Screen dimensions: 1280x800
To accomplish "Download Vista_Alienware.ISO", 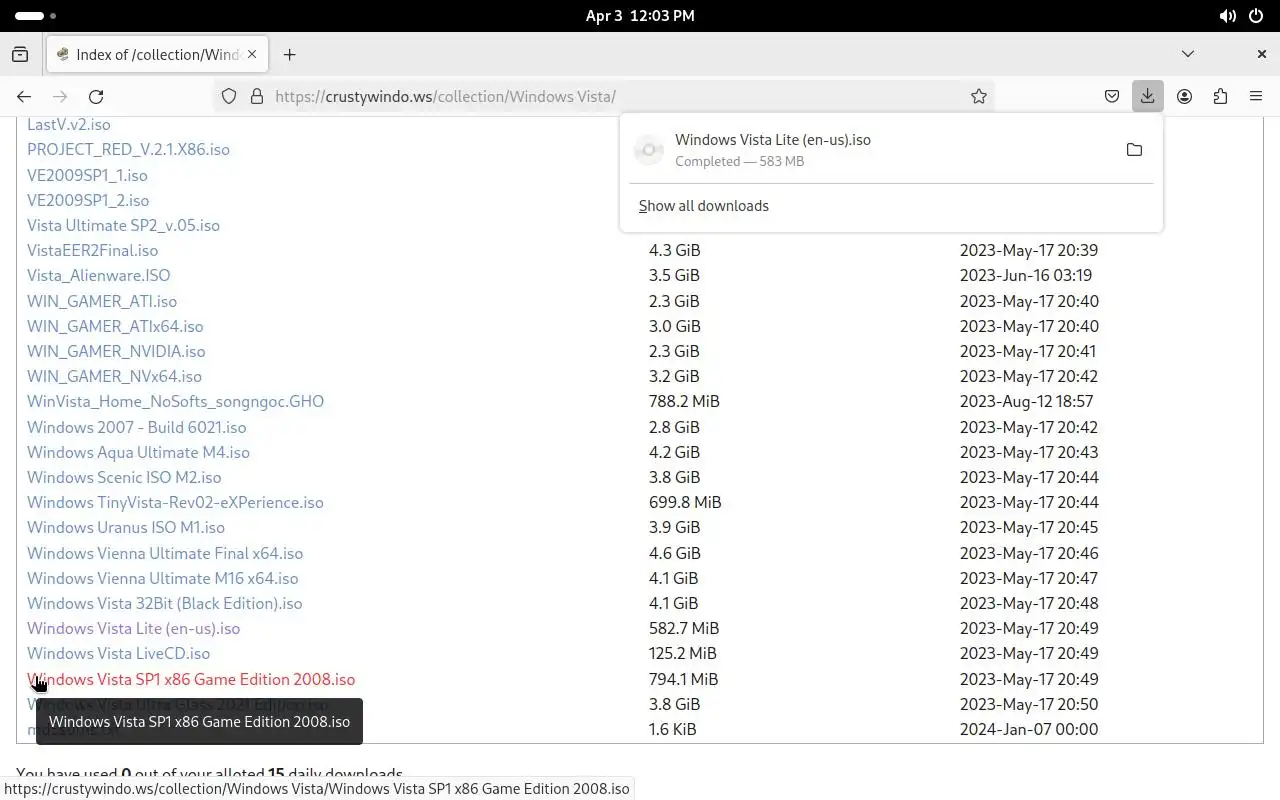I will pyautogui.click(x=98, y=276).
